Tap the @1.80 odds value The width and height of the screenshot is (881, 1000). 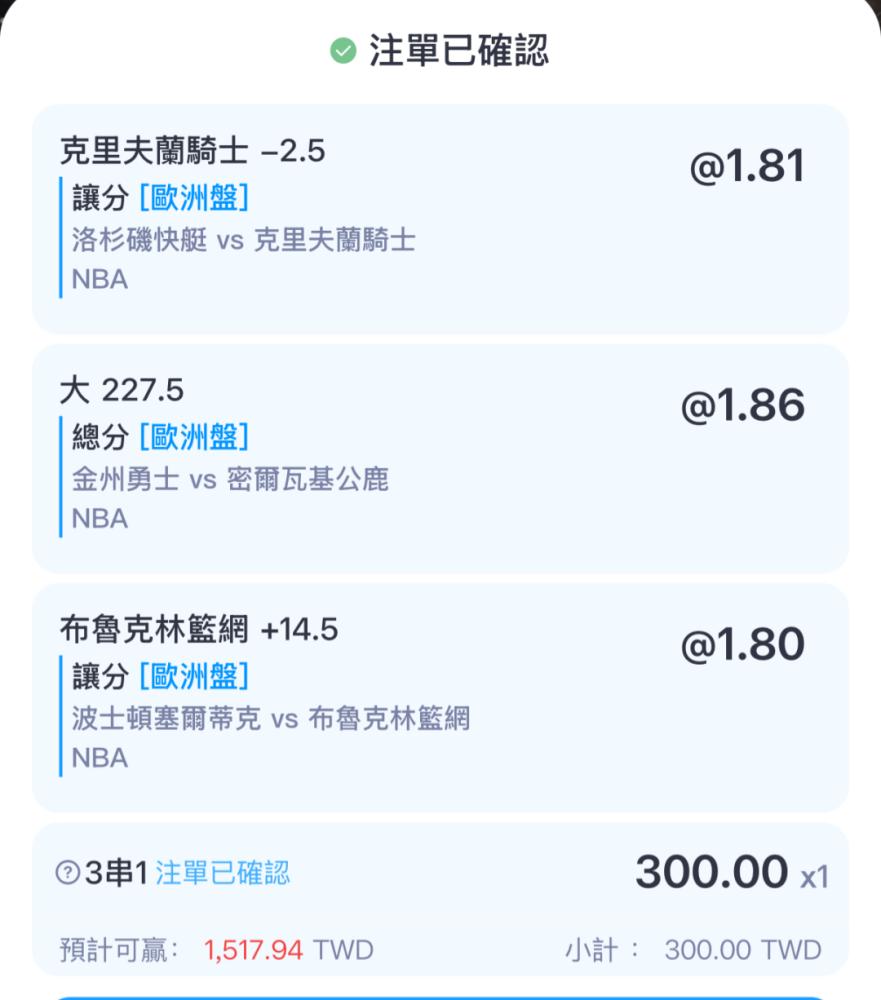coord(742,645)
